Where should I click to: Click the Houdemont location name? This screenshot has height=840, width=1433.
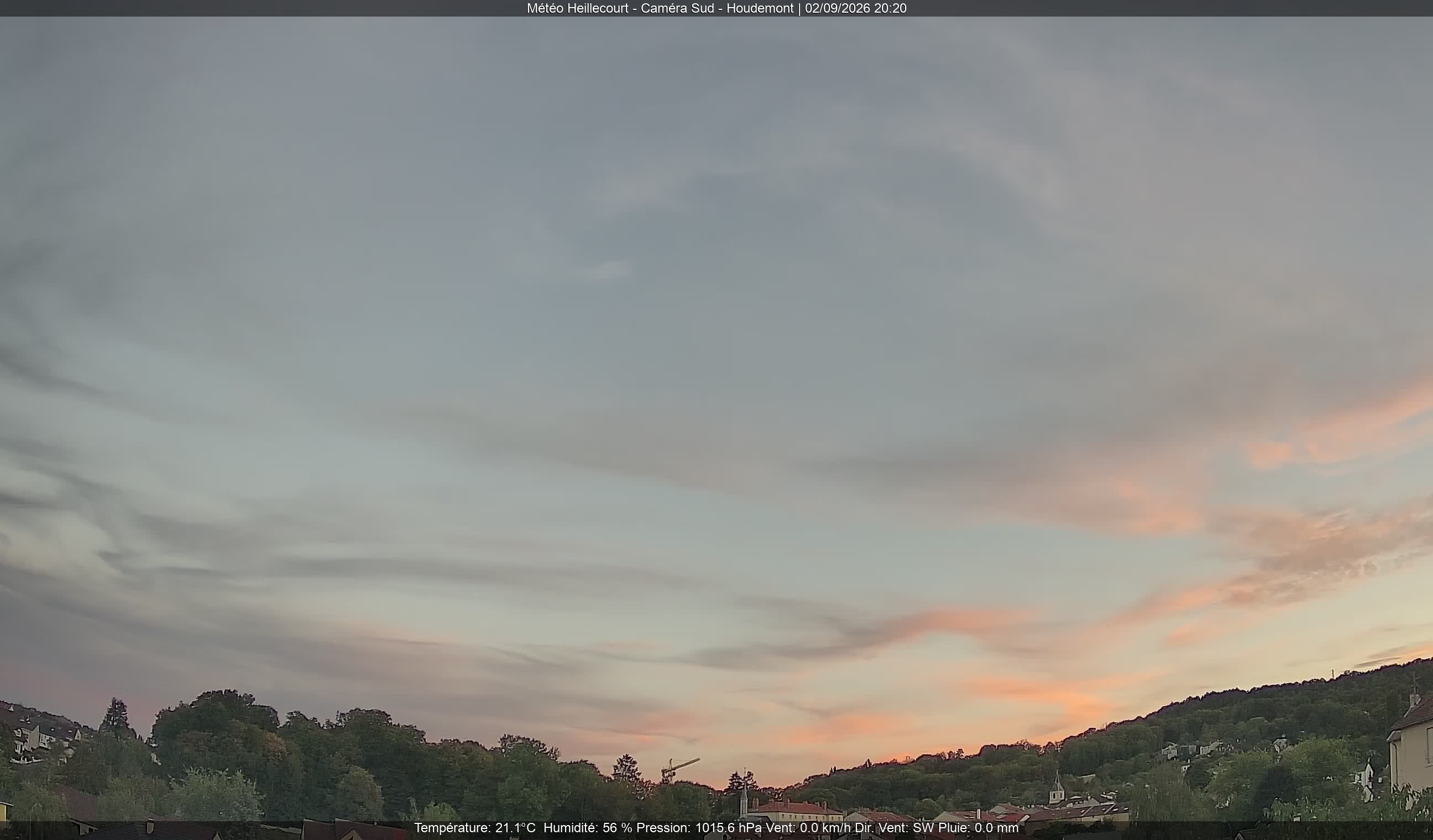pyautogui.click(x=760, y=8)
